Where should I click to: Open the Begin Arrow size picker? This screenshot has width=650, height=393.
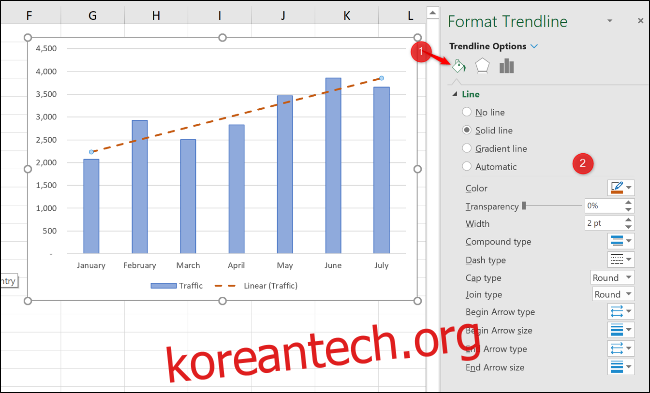(621, 330)
